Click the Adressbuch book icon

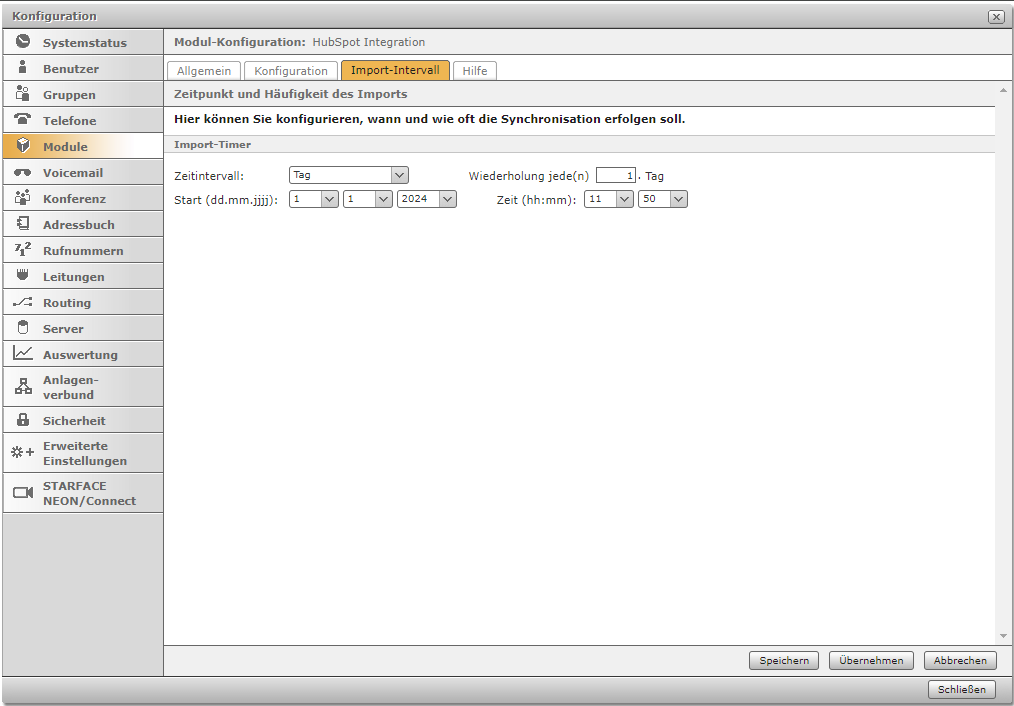click(x=23, y=224)
